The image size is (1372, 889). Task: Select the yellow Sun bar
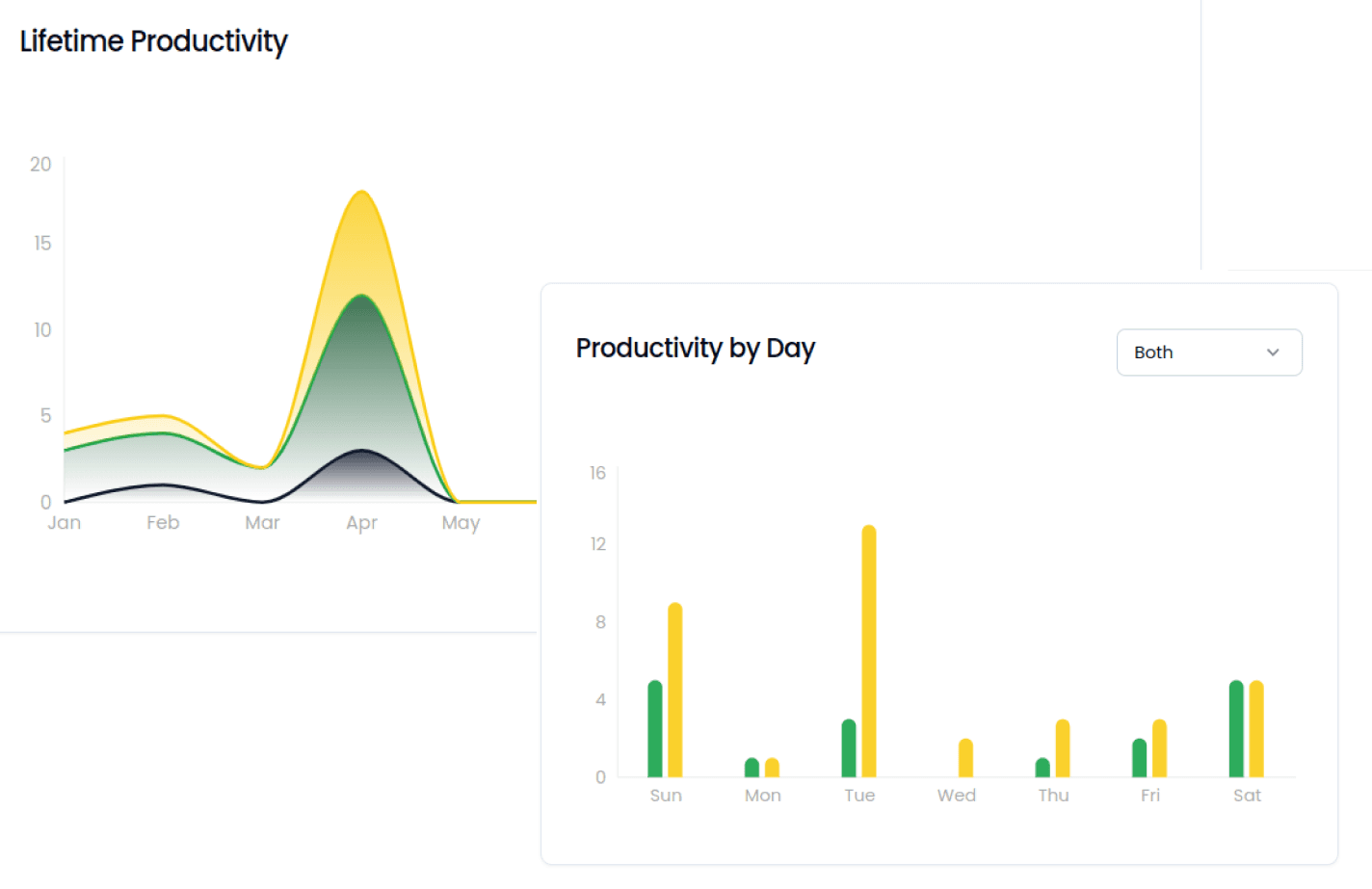(674, 689)
